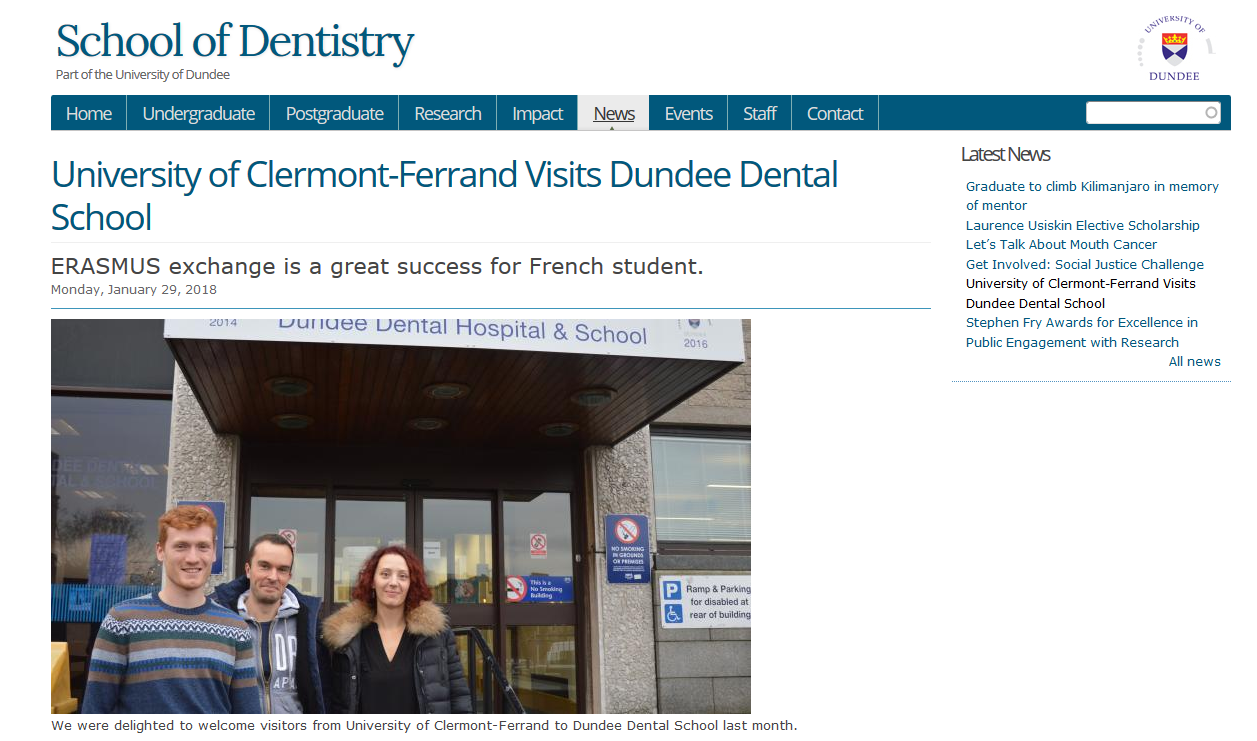Open the Home menu item
Image resolution: width=1257 pixels, height=741 pixels.
[89, 113]
